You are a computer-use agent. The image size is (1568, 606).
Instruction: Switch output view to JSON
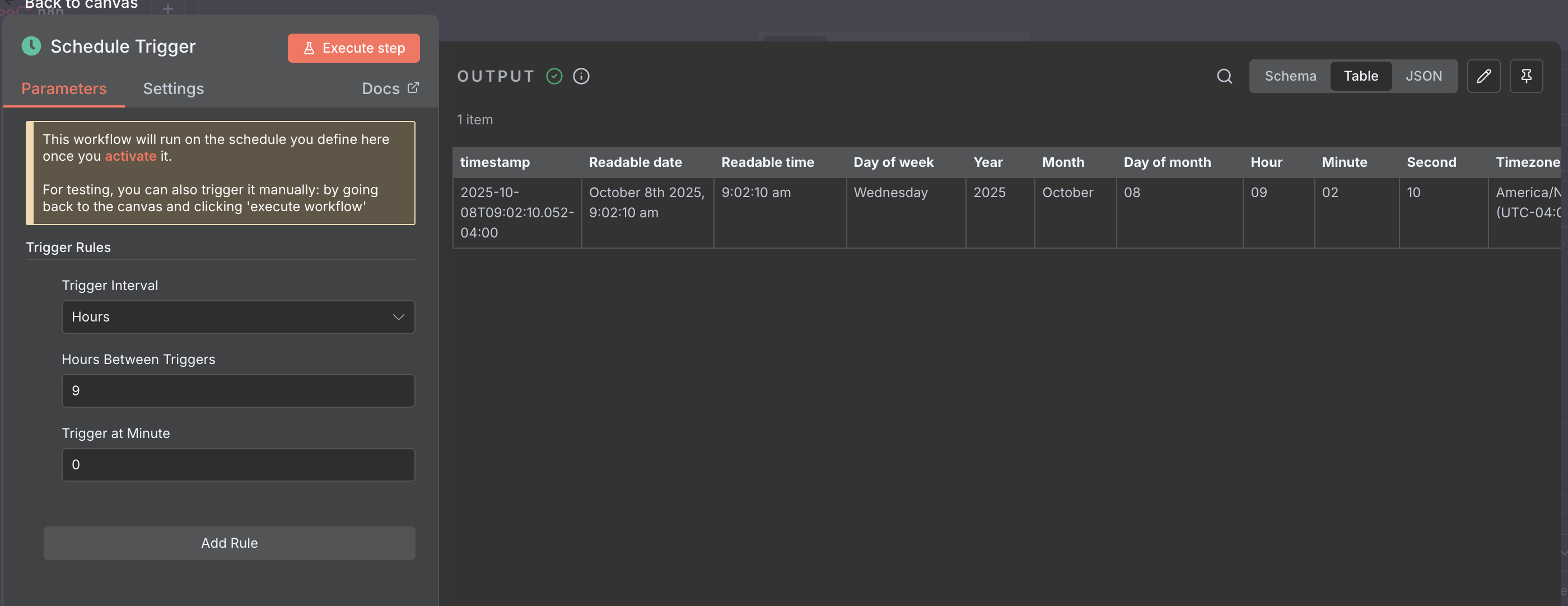coord(1423,76)
